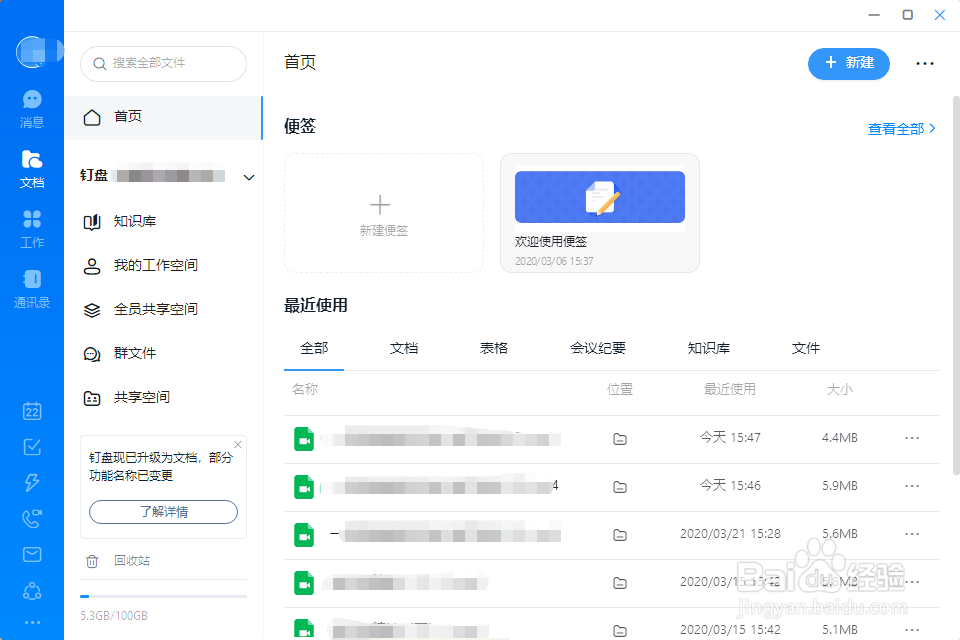Open the 回收站 recycle bin
960x640 pixels.
(x=134, y=562)
